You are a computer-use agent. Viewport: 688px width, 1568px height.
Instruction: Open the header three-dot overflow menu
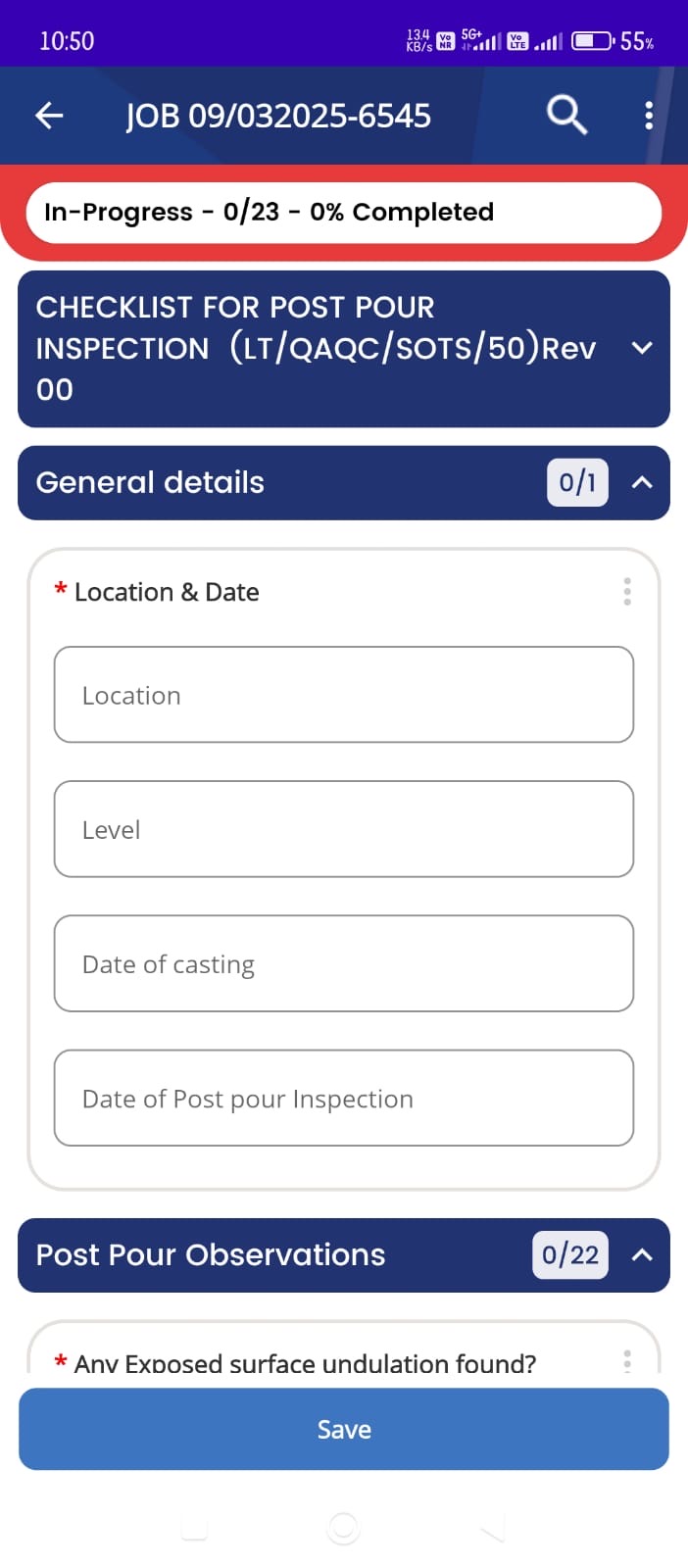coord(648,116)
